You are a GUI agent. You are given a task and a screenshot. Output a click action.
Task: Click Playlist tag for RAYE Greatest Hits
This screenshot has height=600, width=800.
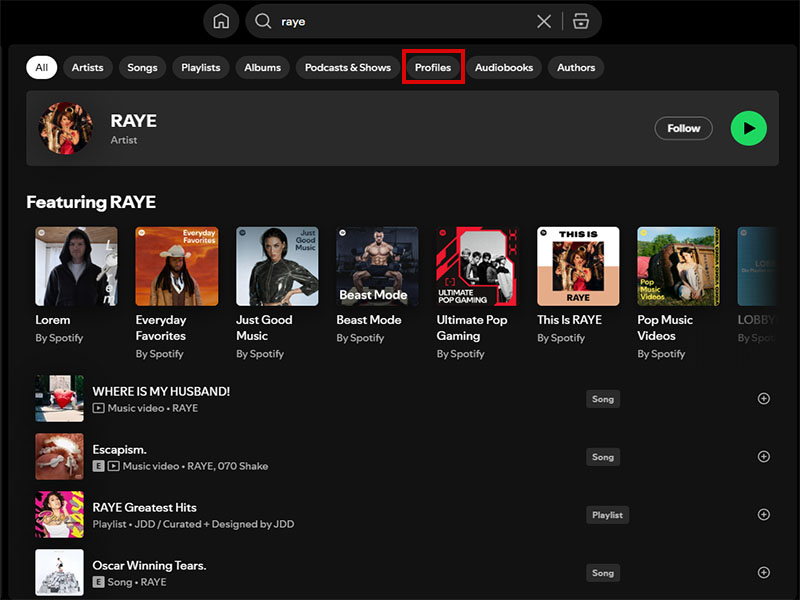click(607, 515)
